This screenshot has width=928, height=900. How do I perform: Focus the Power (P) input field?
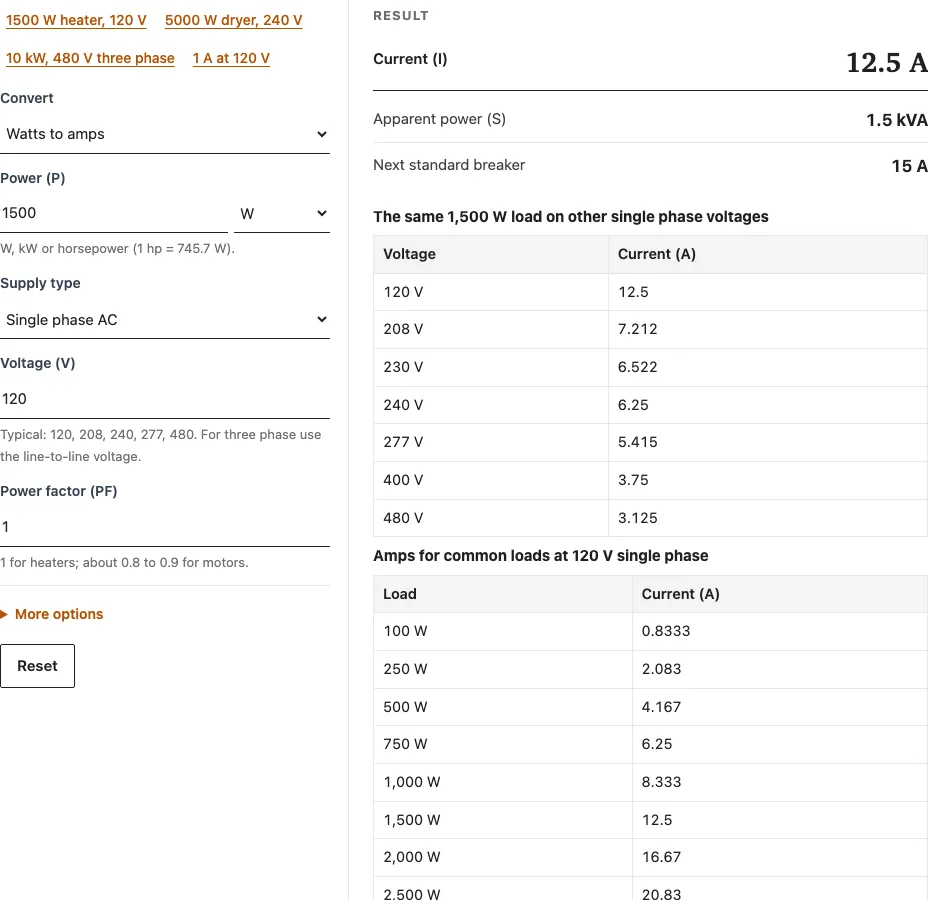[114, 213]
